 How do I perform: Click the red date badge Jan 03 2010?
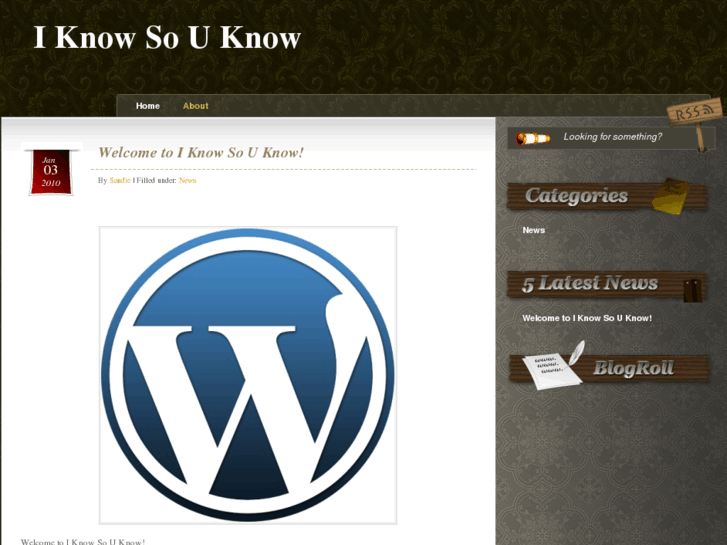click(x=51, y=171)
